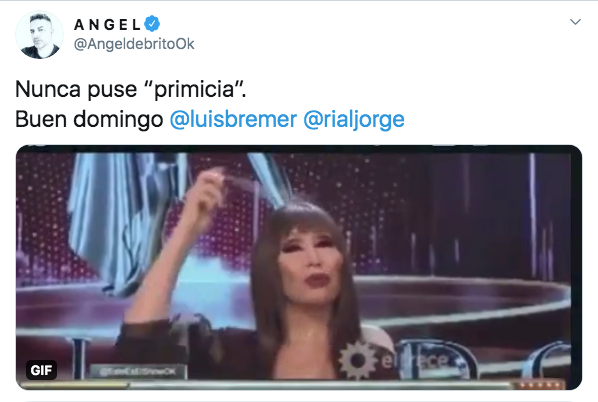Open the @AngeldebritoOk handle
598x402 pixels.
[x=134, y=44]
